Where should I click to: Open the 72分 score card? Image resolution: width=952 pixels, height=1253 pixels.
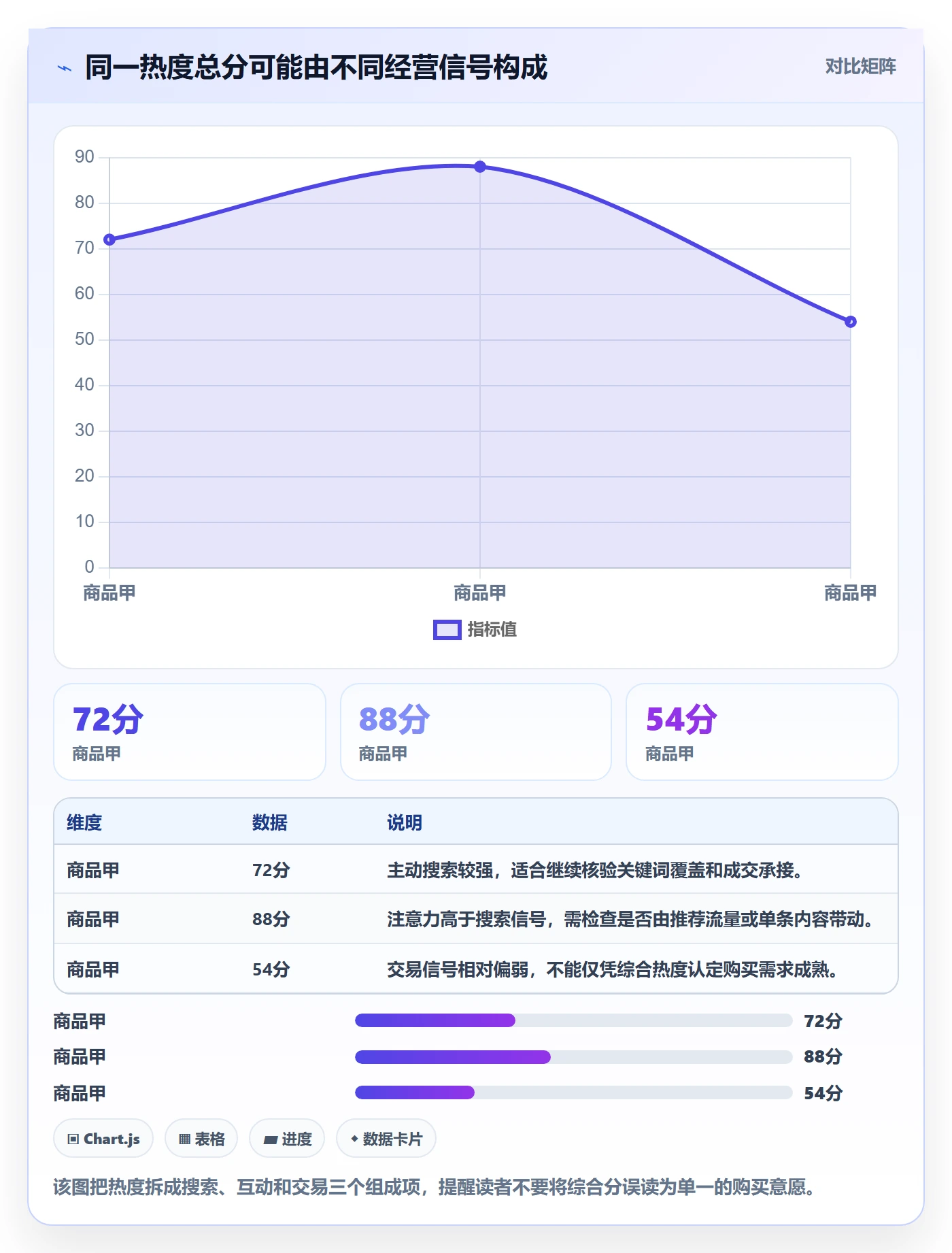pyautogui.click(x=190, y=732)
